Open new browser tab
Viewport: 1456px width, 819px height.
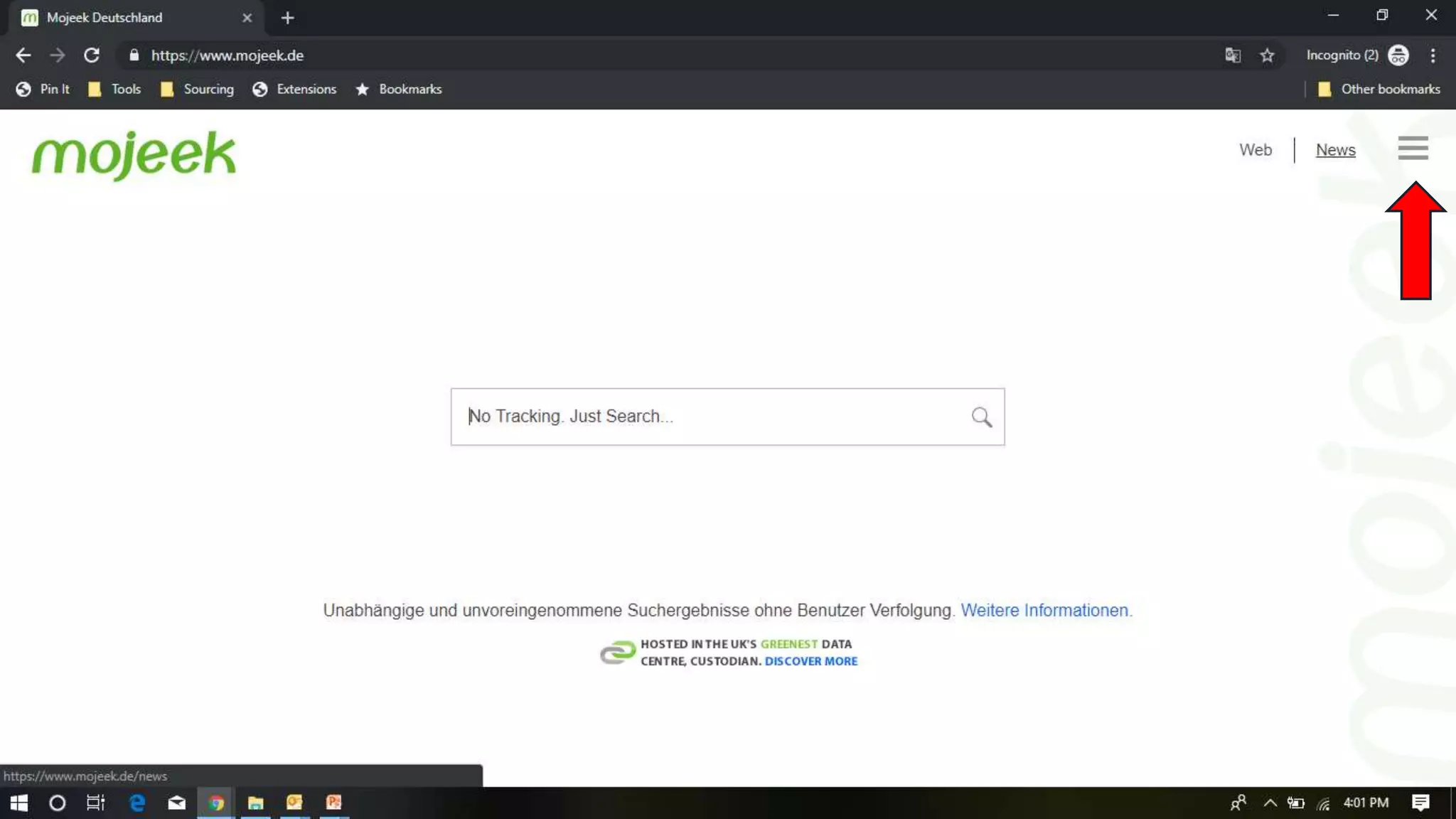click(287, 18)
